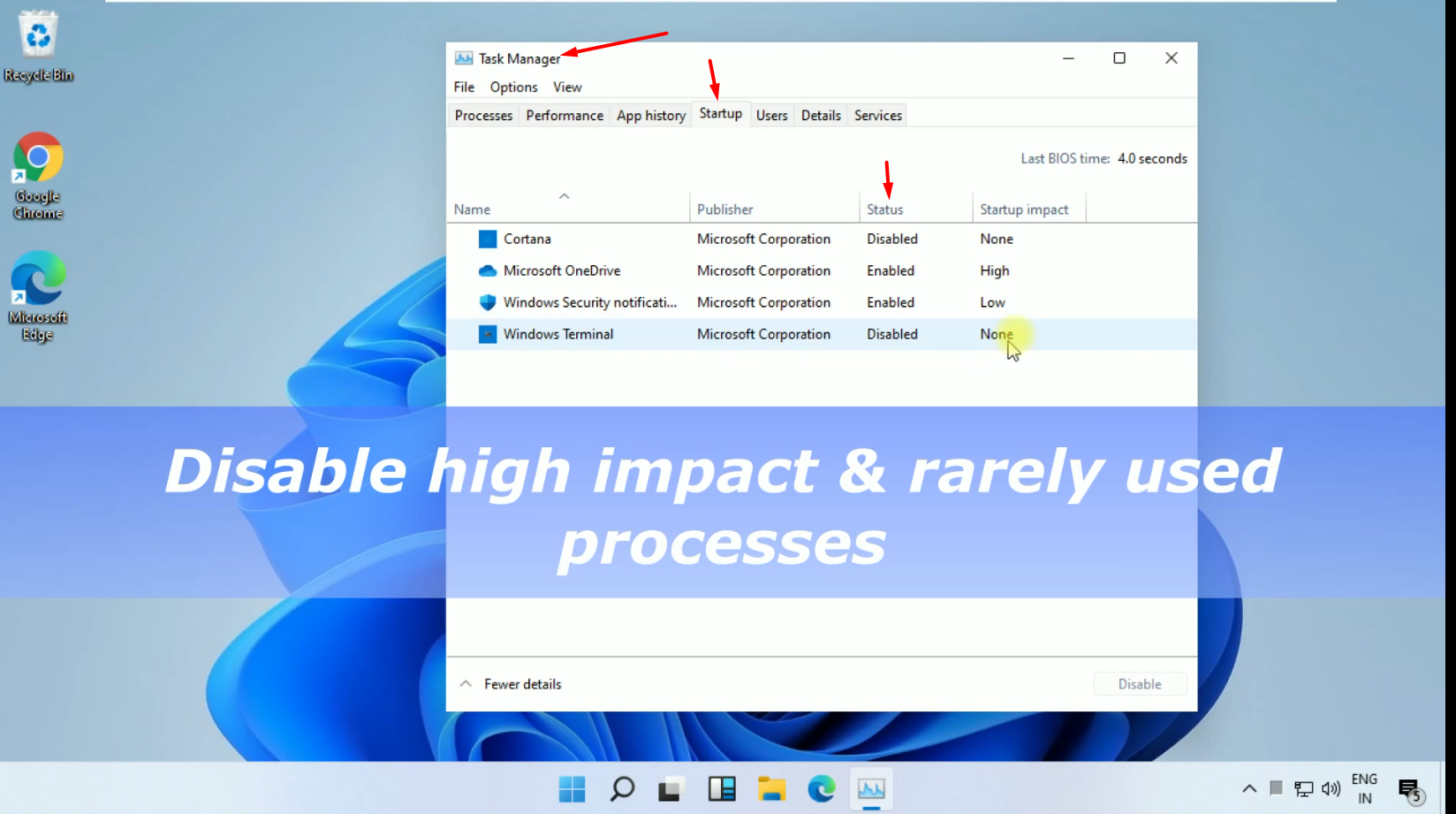Sort by the Startup impact column header
The height and width of the screenshot is (814, 1456).
tap(1029, 209)
